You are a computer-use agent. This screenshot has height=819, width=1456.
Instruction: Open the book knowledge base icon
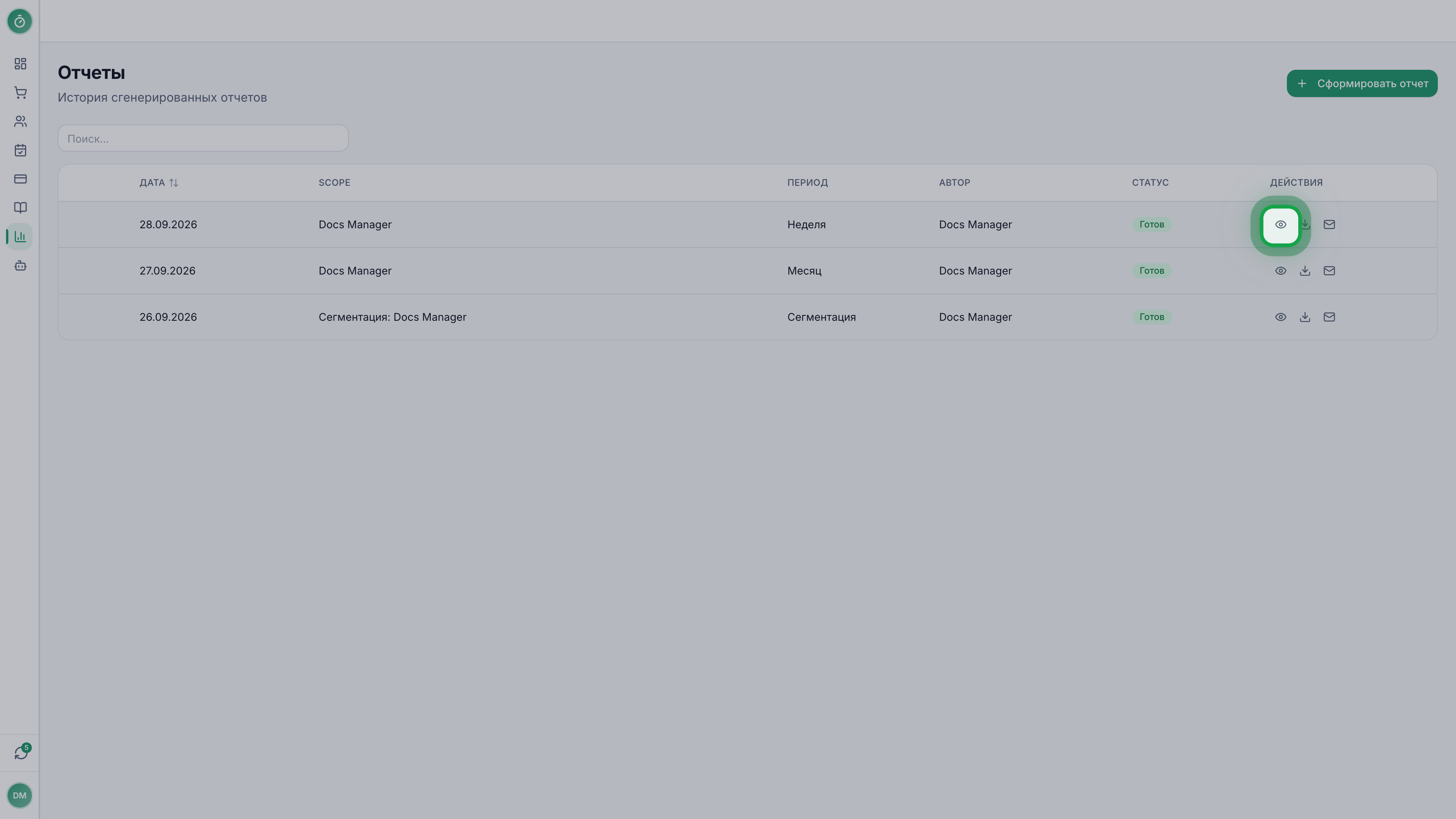pyautogui.click(x=20, y=208)
